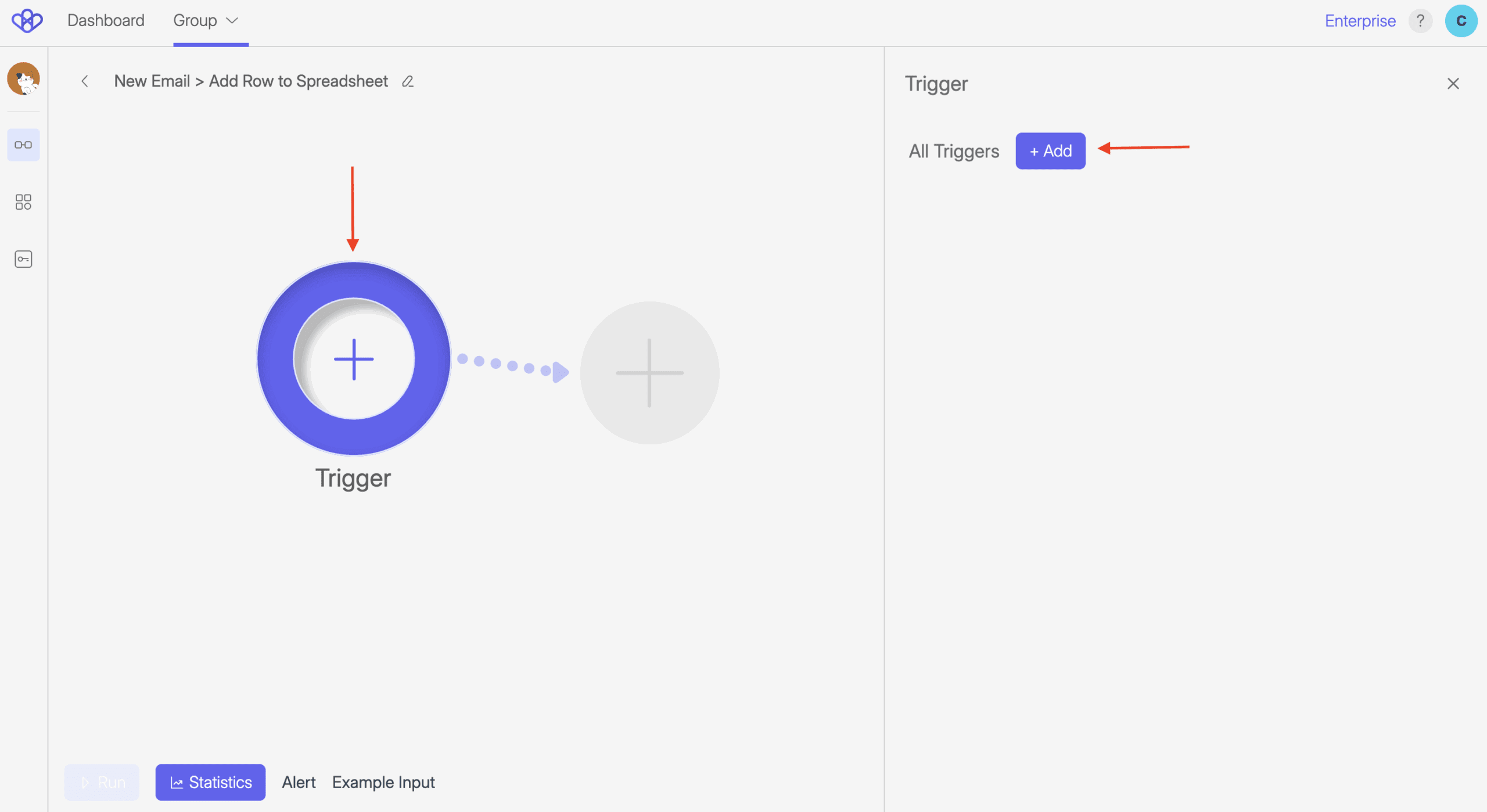
Task: Open the help question mark icon
Action: click(x=1420, y=21)
